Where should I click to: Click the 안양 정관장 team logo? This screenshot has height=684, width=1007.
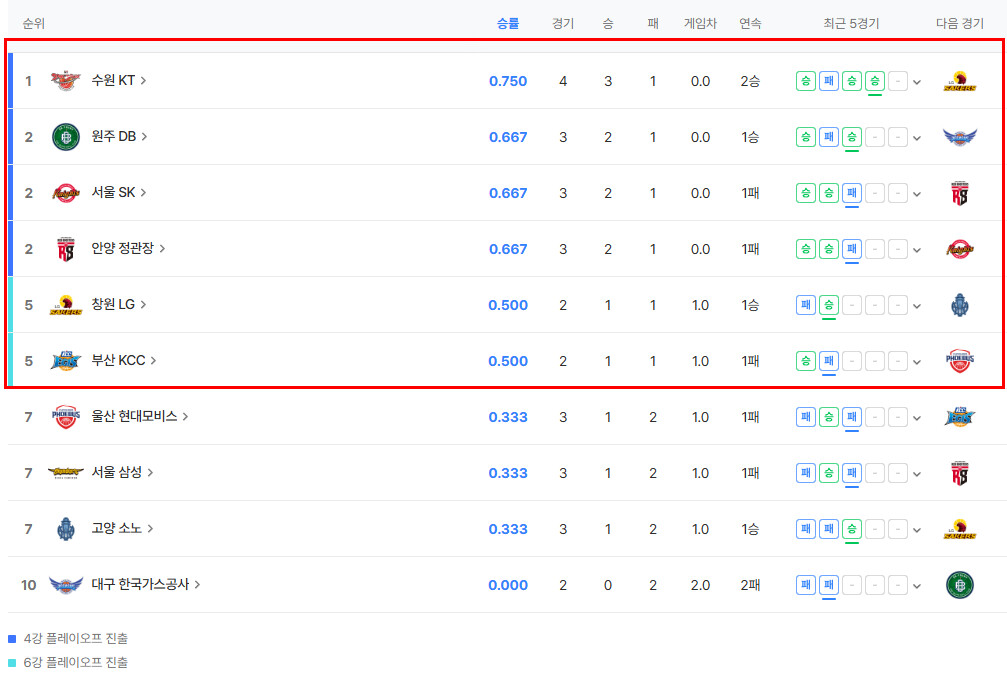coord(66,249)
